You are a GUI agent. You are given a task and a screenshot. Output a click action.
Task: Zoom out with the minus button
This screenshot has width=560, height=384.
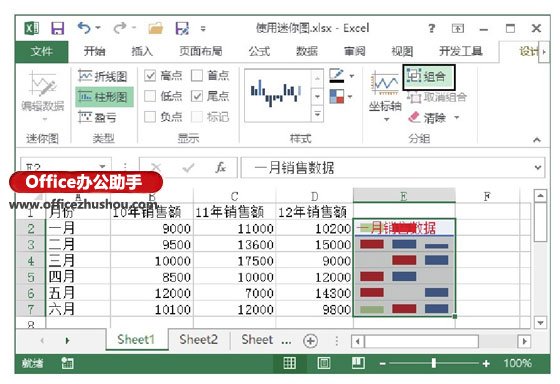(382, 364)
